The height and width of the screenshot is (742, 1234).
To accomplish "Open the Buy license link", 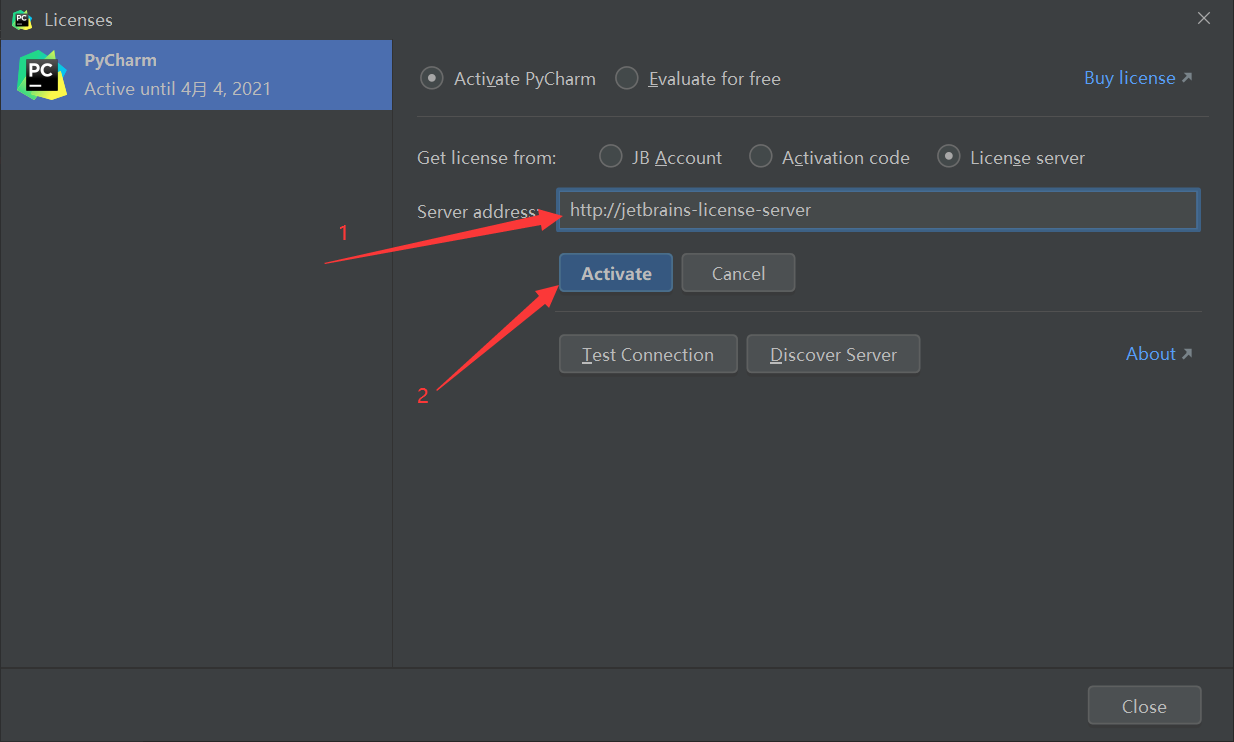I will (1138, 78).
